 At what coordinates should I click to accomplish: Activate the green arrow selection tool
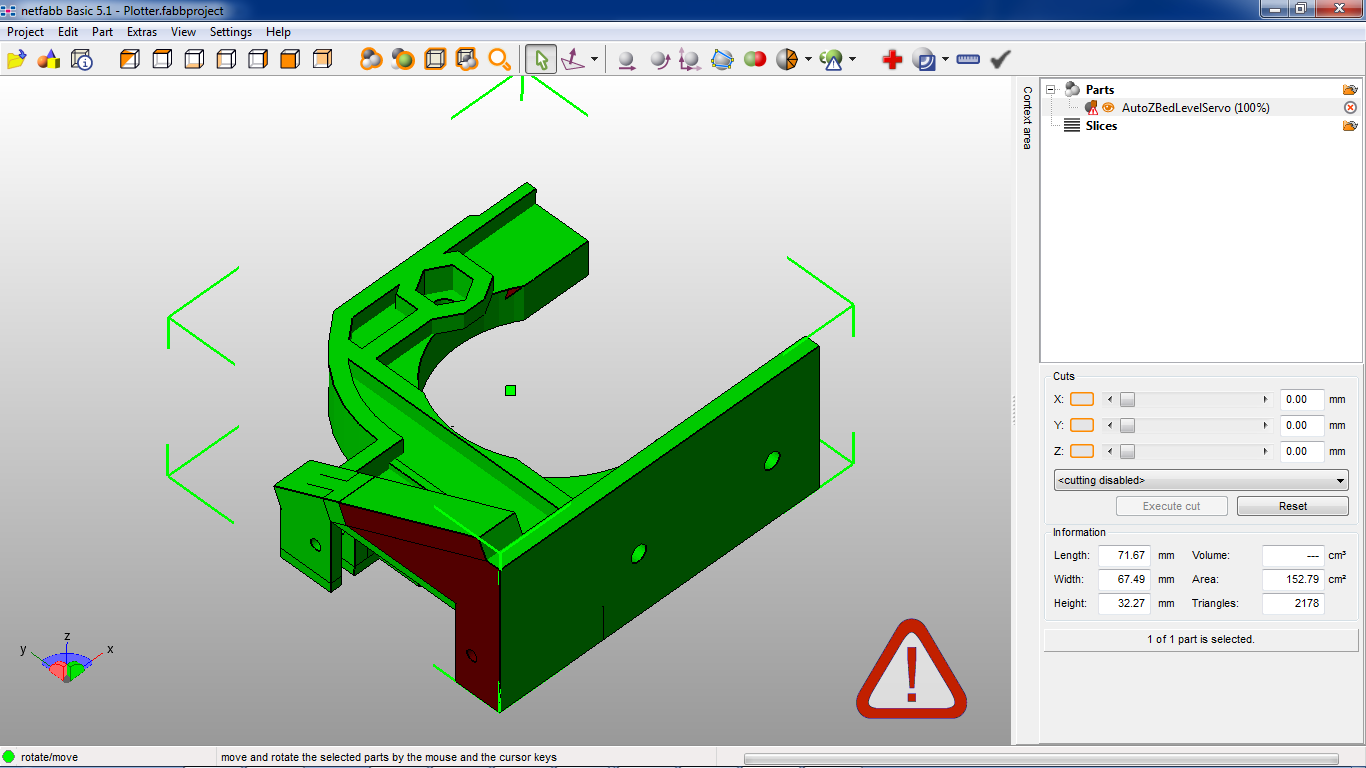tap(541, 60)
